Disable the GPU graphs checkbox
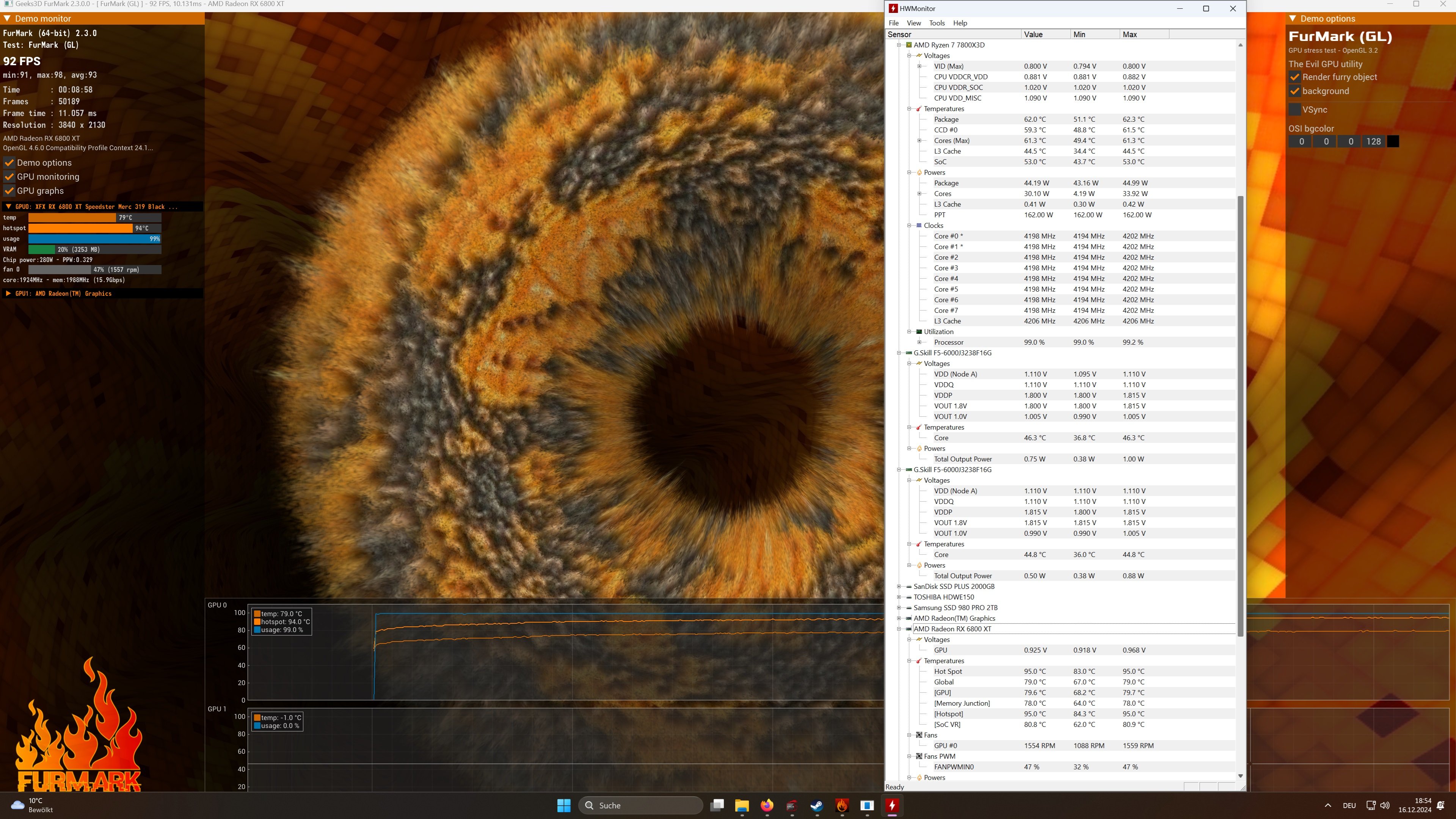The height and width of the screenshot is (819, 1456). [x=9, y=191]
